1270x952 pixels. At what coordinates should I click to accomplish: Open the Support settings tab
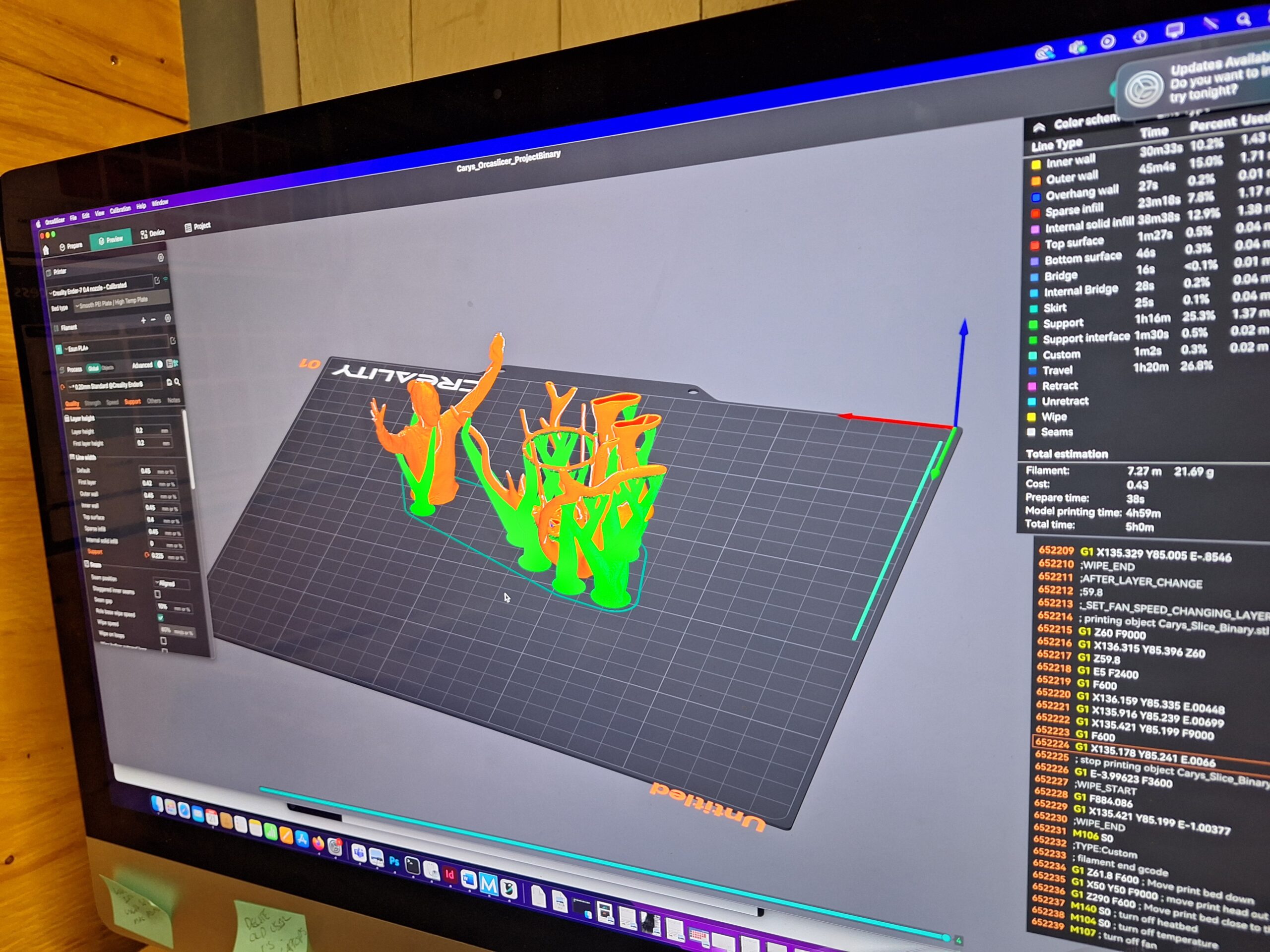pyautogui.click(x=133, y=402)
